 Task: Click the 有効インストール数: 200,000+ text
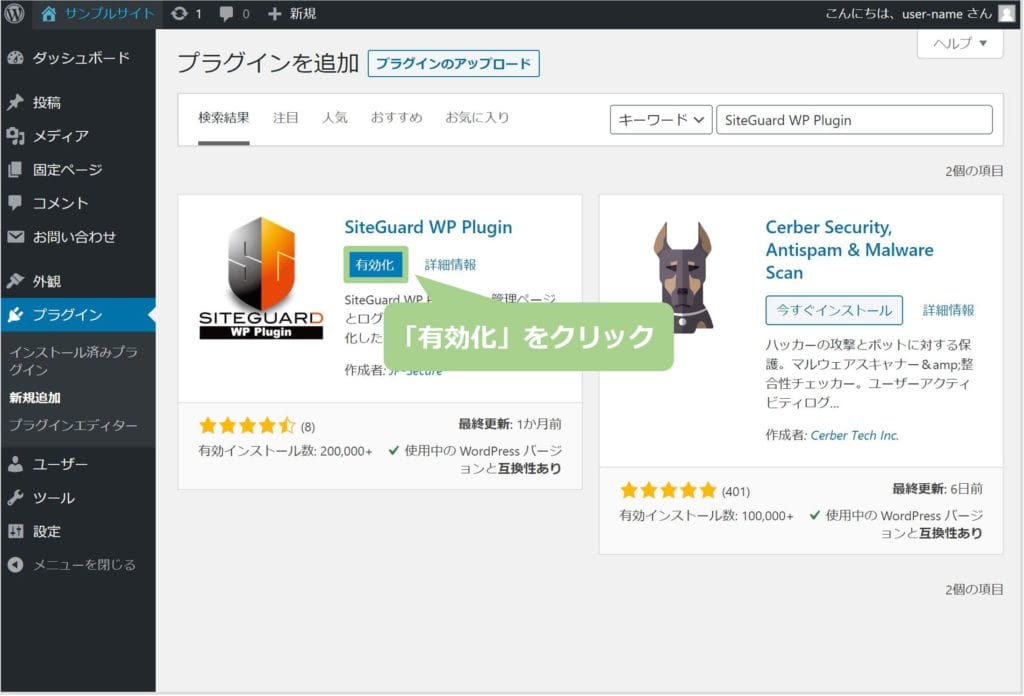point(285,451)
